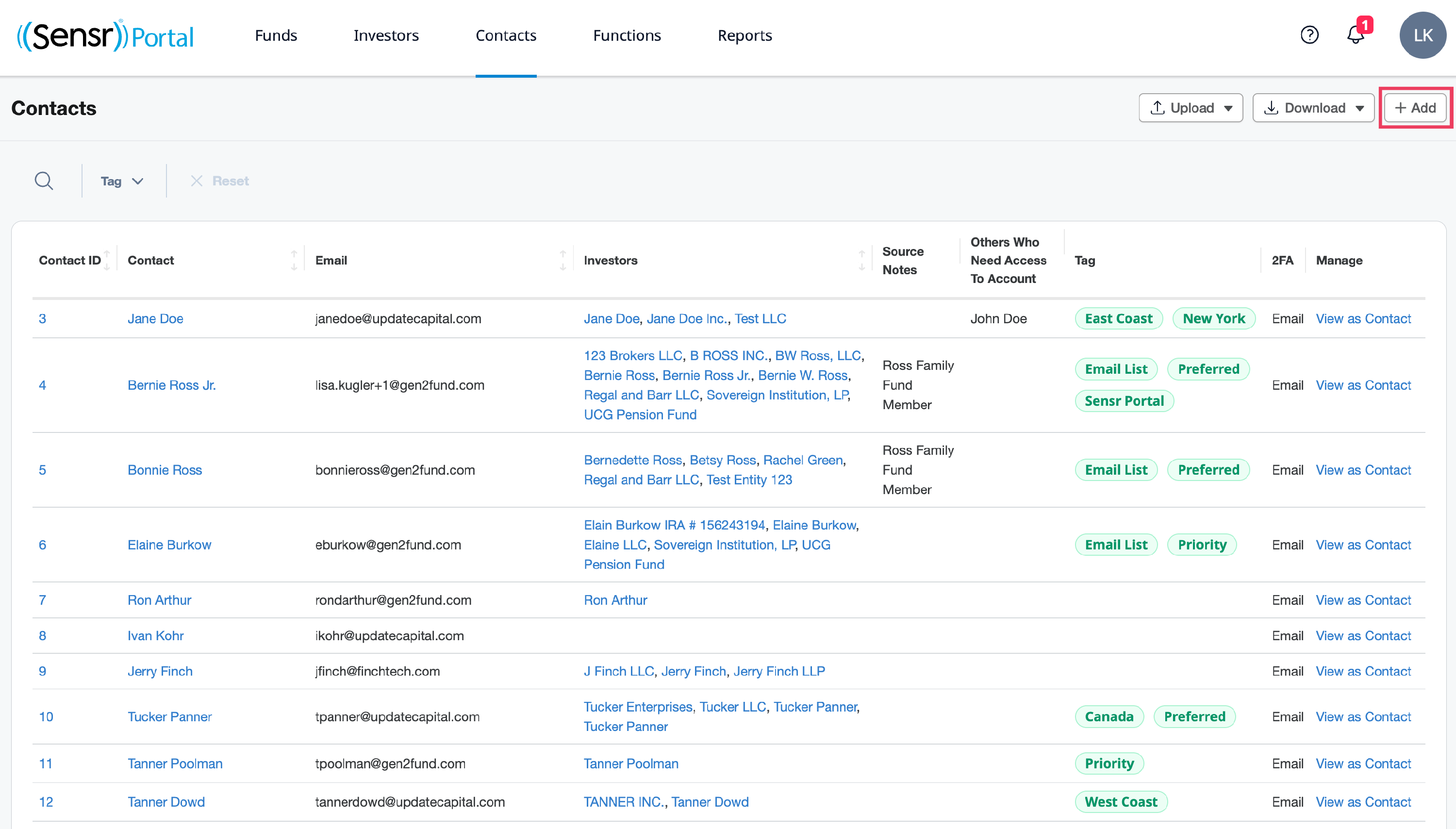Open Jerry Finch contact name link
Screen dimensions: 1456x829
pos(160,671)
